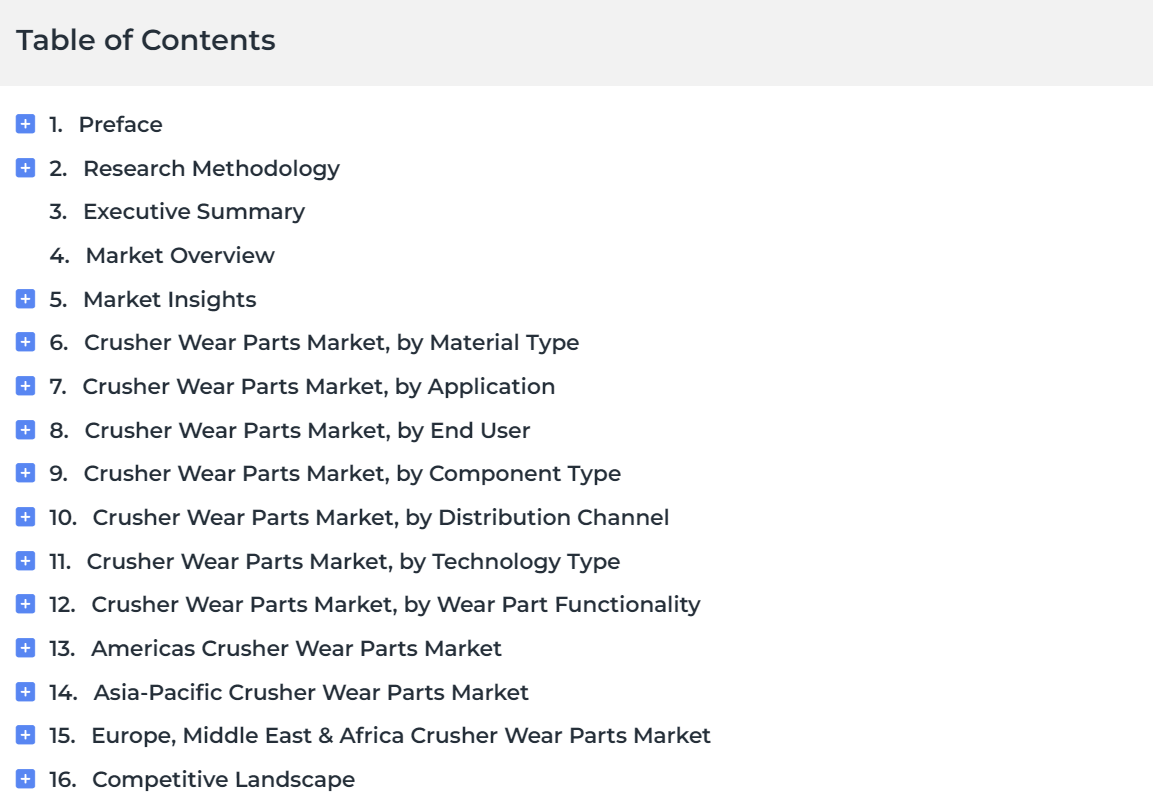
Task: Expand by Component Type plus icon
Action: [x=26, y=473]
